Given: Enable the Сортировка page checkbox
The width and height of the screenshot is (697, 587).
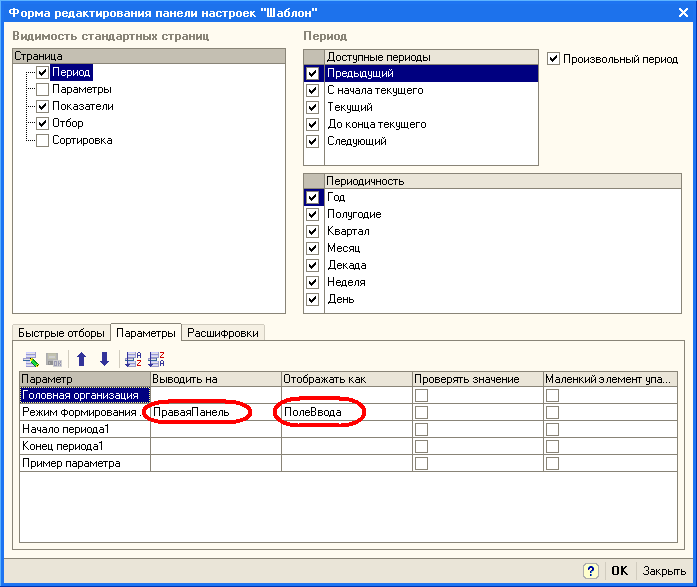Looking at the screenshot, I should (x=42, y=141).
